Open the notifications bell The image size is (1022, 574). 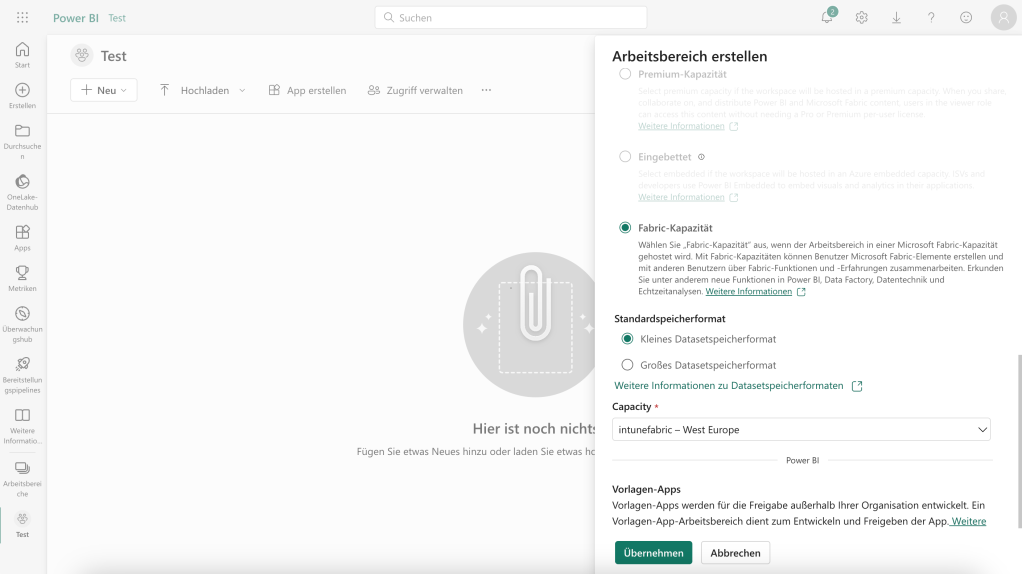pos(827,18)
